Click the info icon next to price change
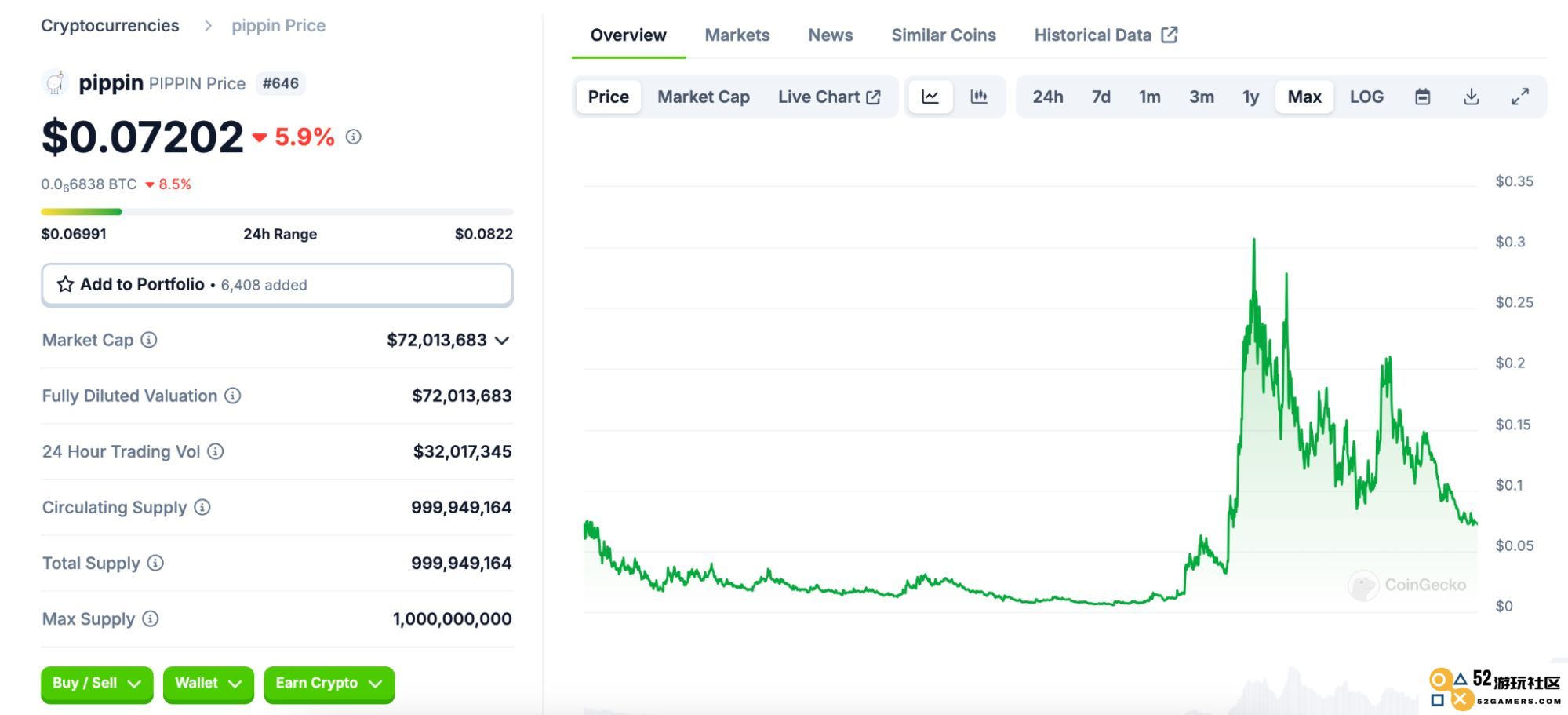 (x=354, y=137)
